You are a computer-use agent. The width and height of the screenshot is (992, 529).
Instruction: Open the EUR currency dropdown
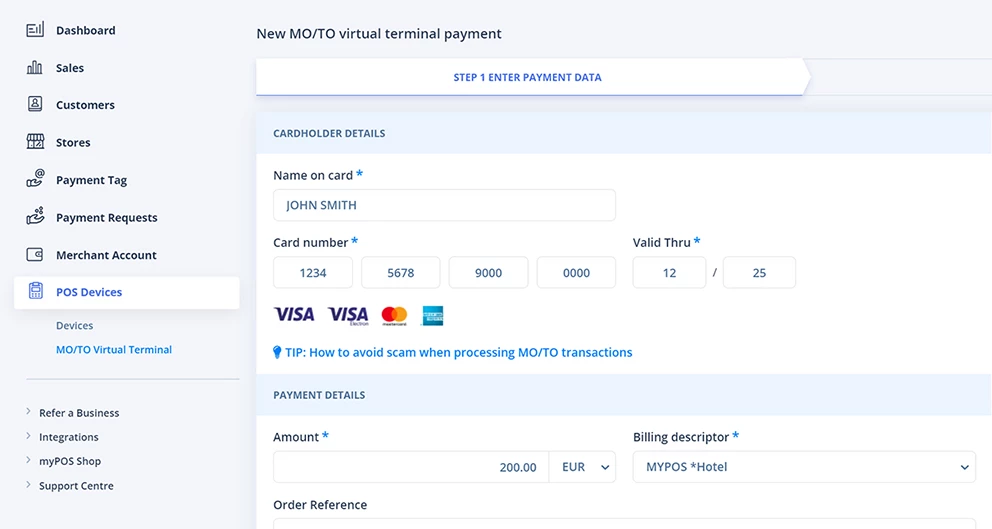point(586,467)
